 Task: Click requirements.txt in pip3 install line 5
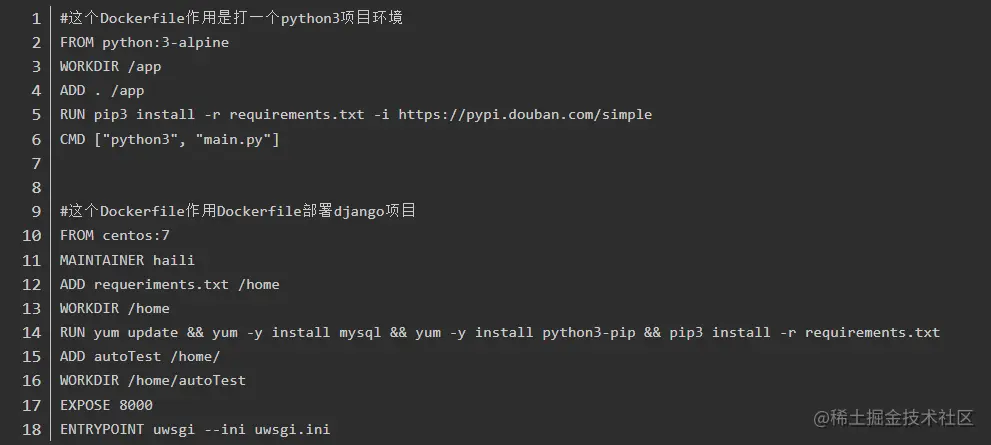click(x=296, y=114)
